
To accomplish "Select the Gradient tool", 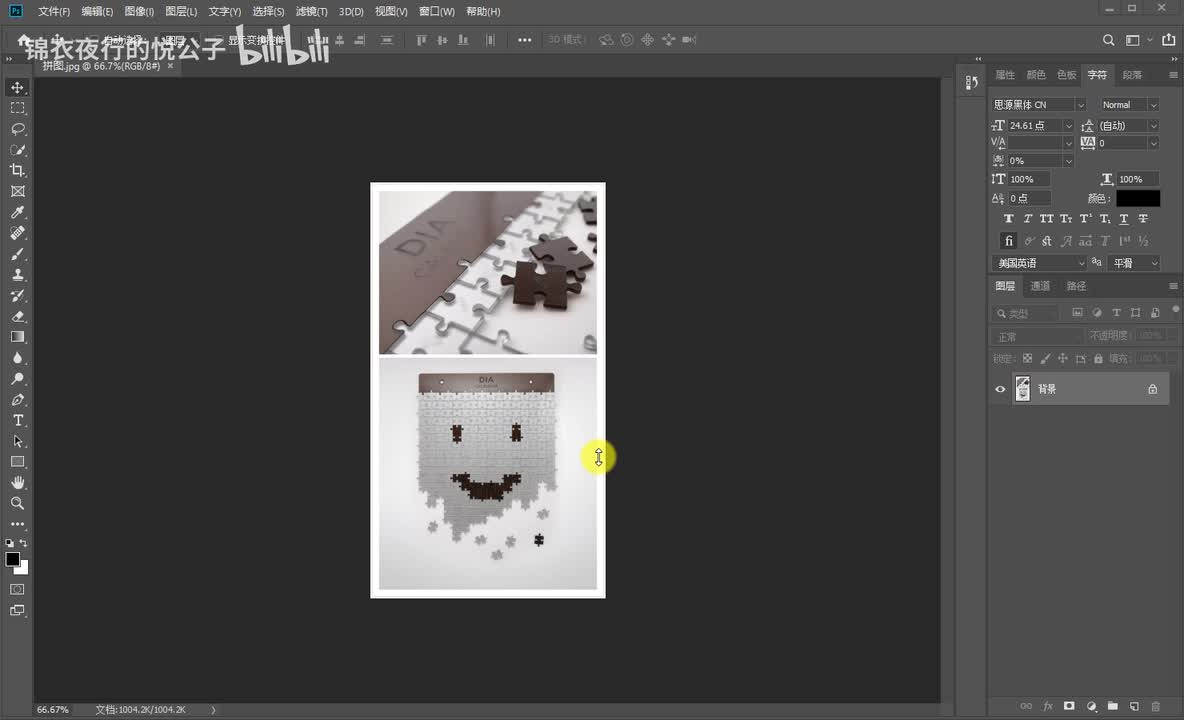I will 17,337.
